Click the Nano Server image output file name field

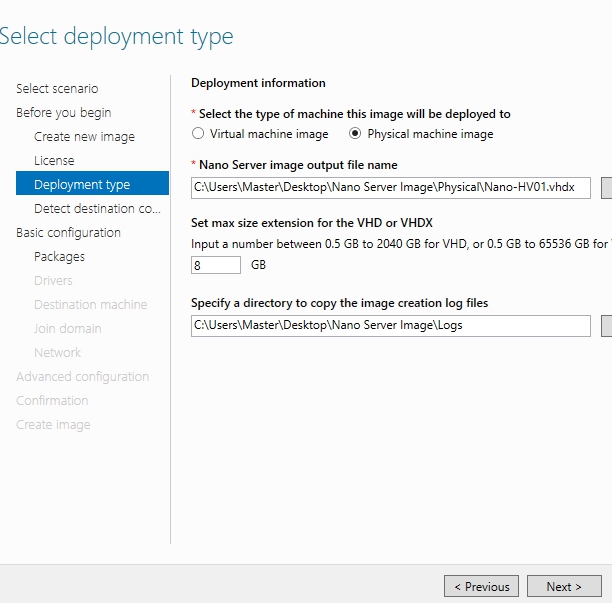click(390, 187)
